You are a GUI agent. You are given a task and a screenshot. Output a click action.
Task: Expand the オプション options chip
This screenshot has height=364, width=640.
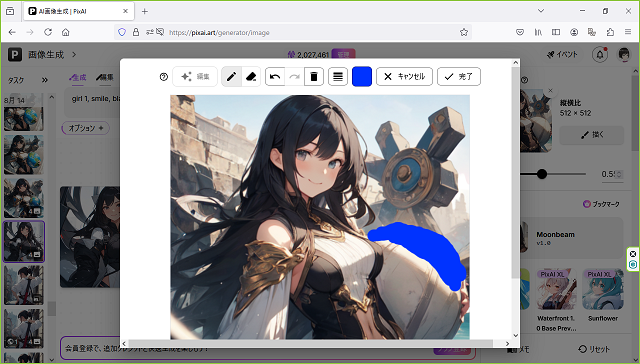point(85,128)
